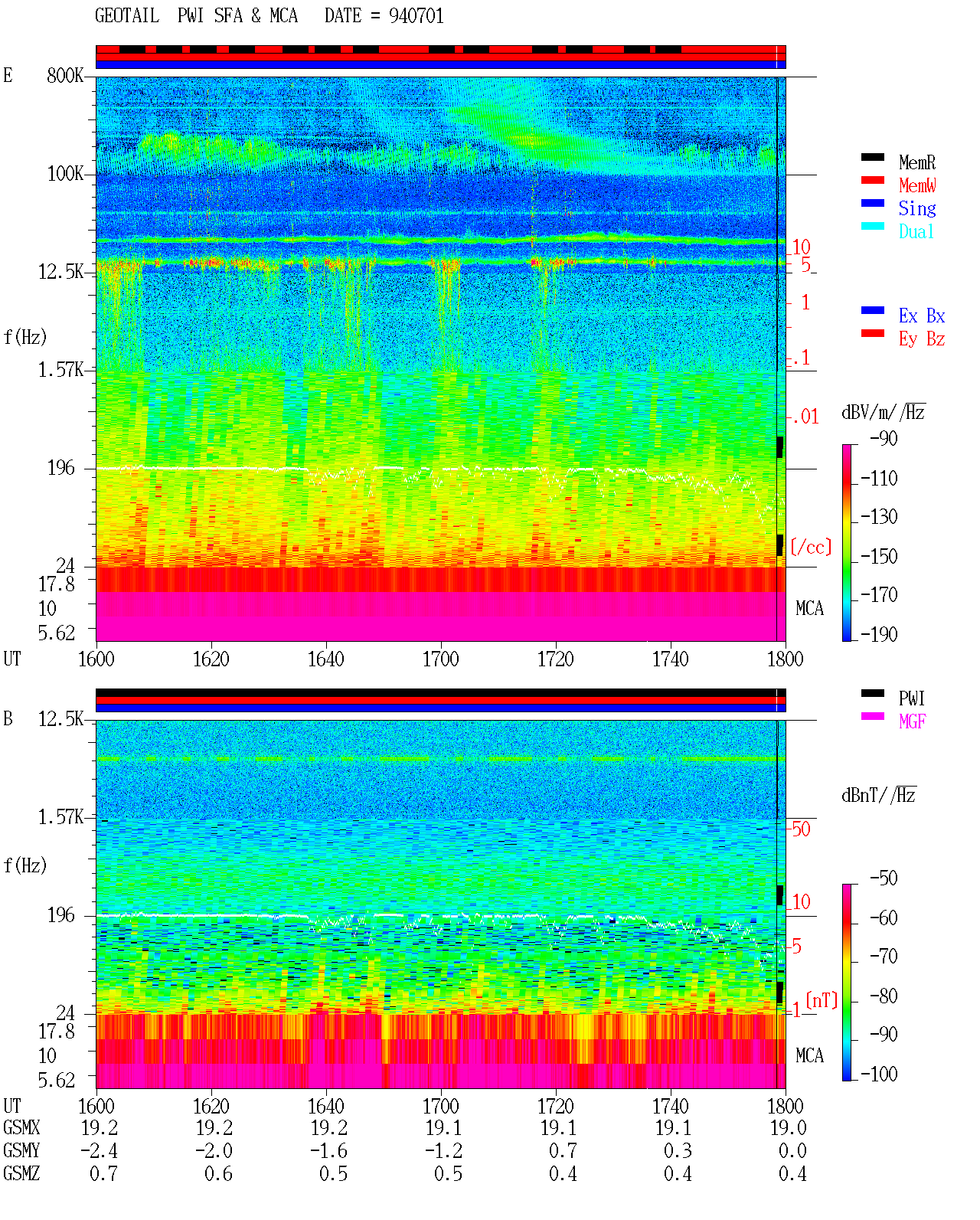
Task: Click the GSMZ value '0.6'
Action: pyautogui.click(x=219, y=1174)
